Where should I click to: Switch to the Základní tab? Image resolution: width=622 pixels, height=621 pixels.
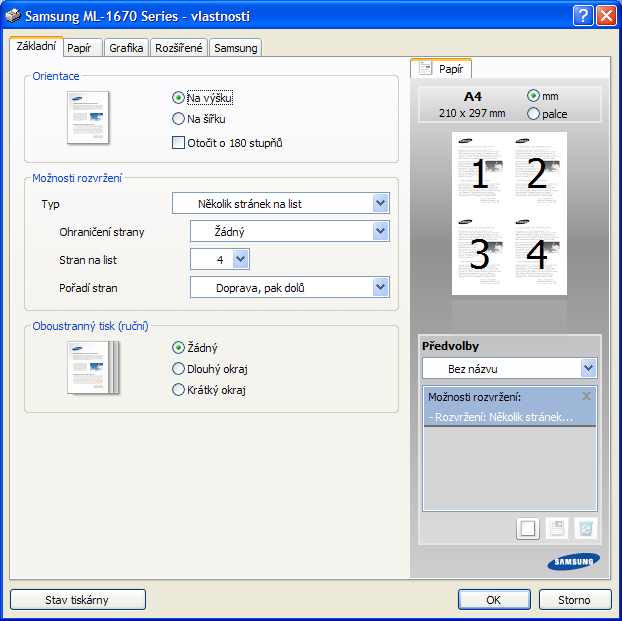(x=36, y=46)
